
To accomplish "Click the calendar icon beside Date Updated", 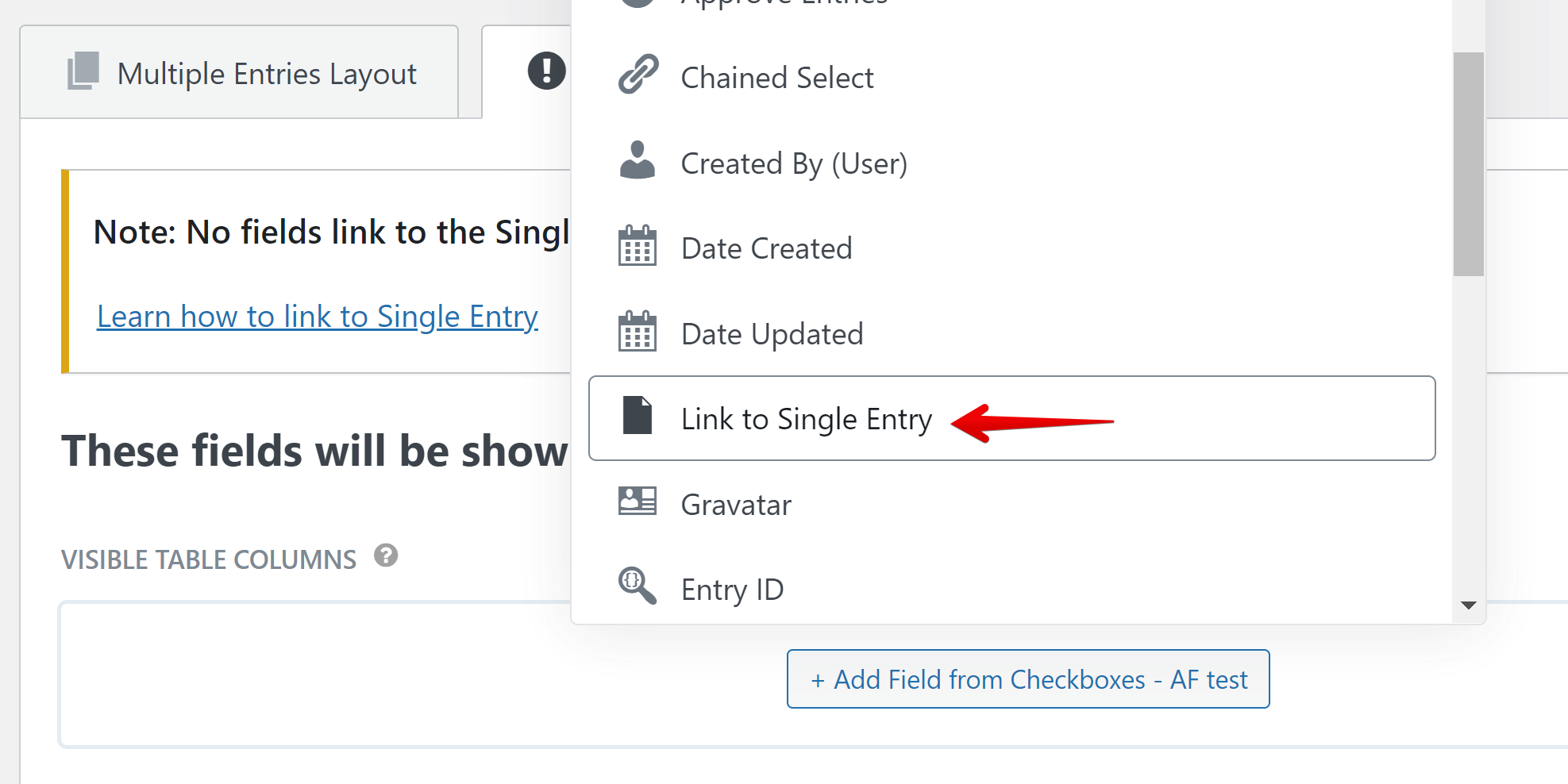I will tap(636, 332).
